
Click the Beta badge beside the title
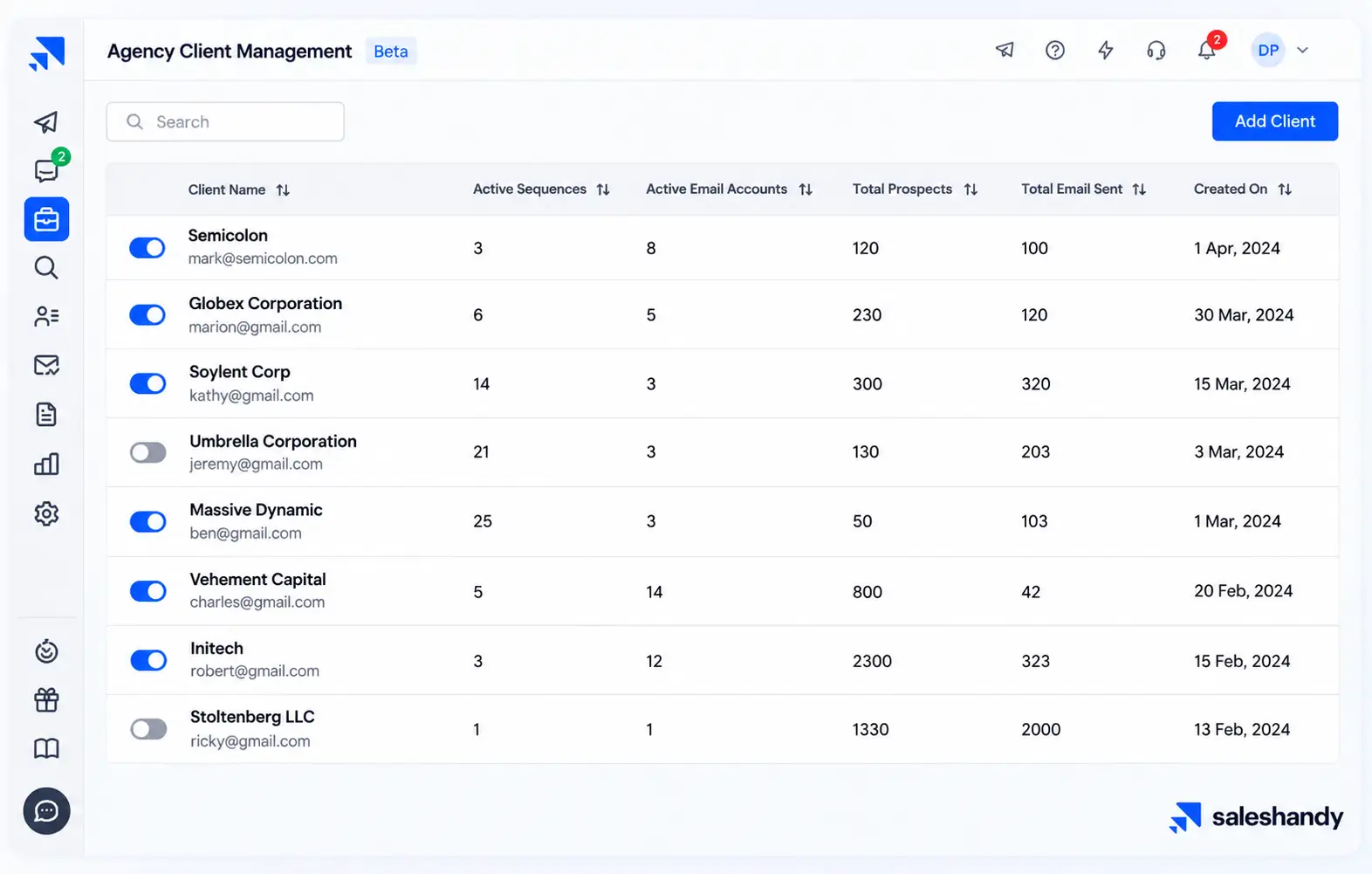pos(391,52)
